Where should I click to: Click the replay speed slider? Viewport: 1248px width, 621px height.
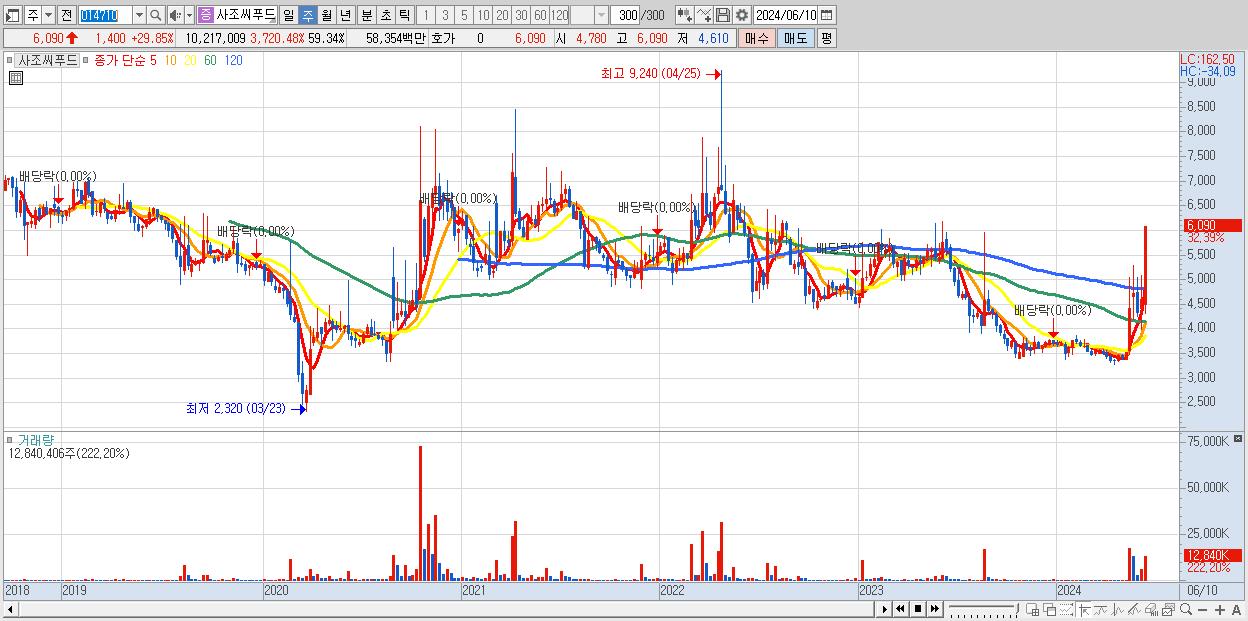pos(983,609)
